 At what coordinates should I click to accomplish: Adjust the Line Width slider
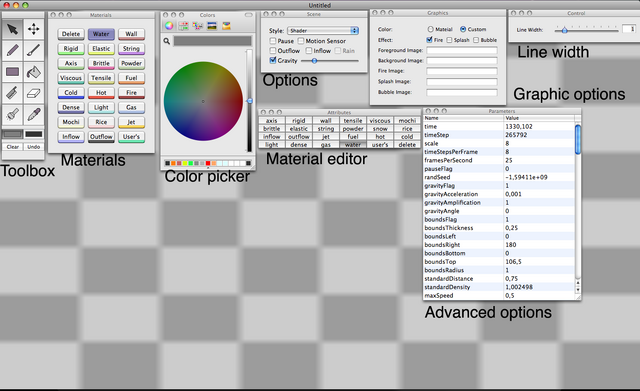click(564, 30)
